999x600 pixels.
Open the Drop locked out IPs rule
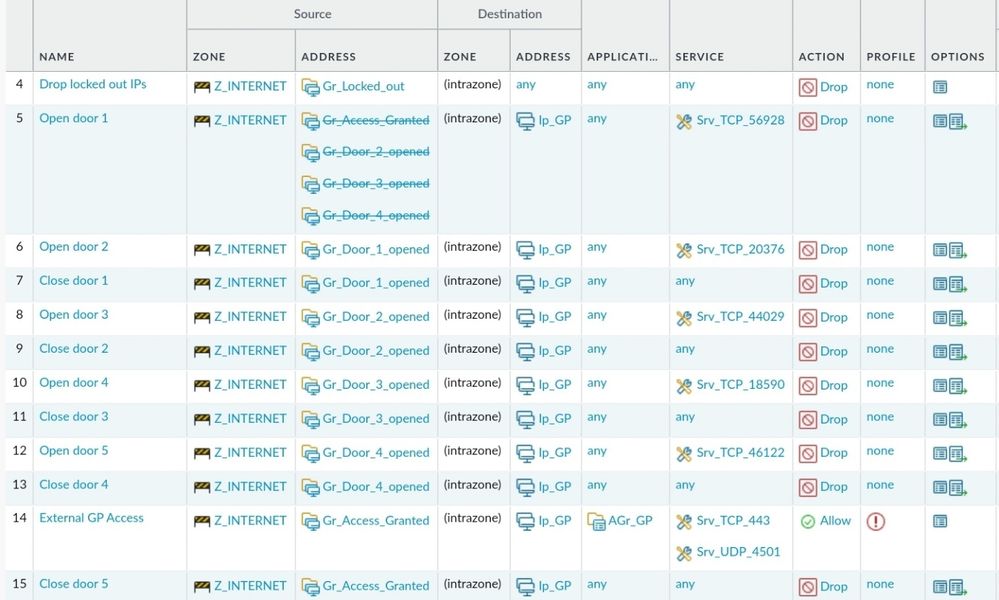93,84
